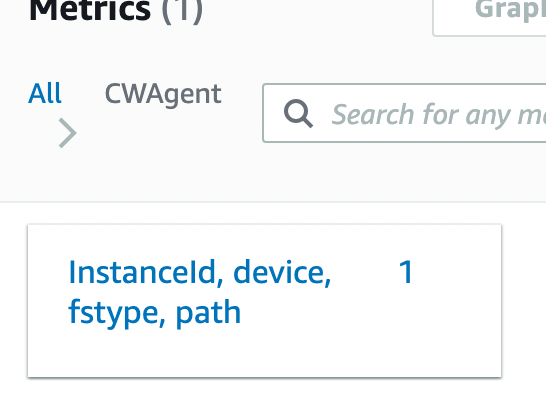
Task: Click the search box left edge near icon
Action: click(273, 113)
